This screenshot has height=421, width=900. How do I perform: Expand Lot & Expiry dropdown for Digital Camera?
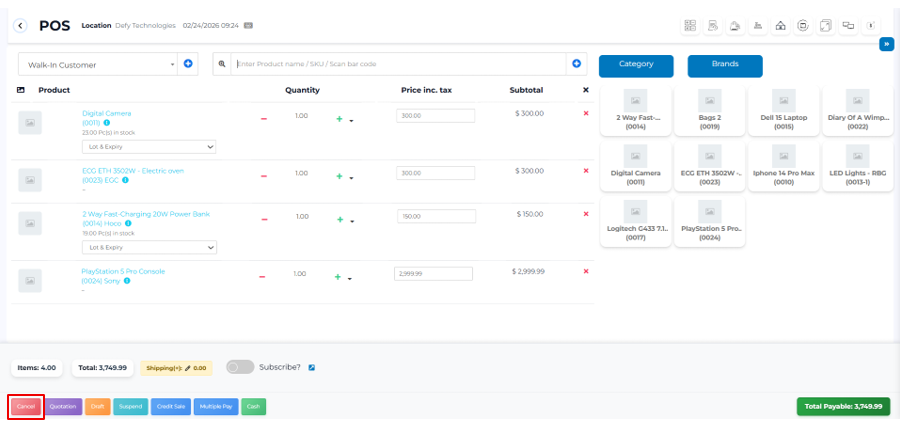(x=149, y=147)
